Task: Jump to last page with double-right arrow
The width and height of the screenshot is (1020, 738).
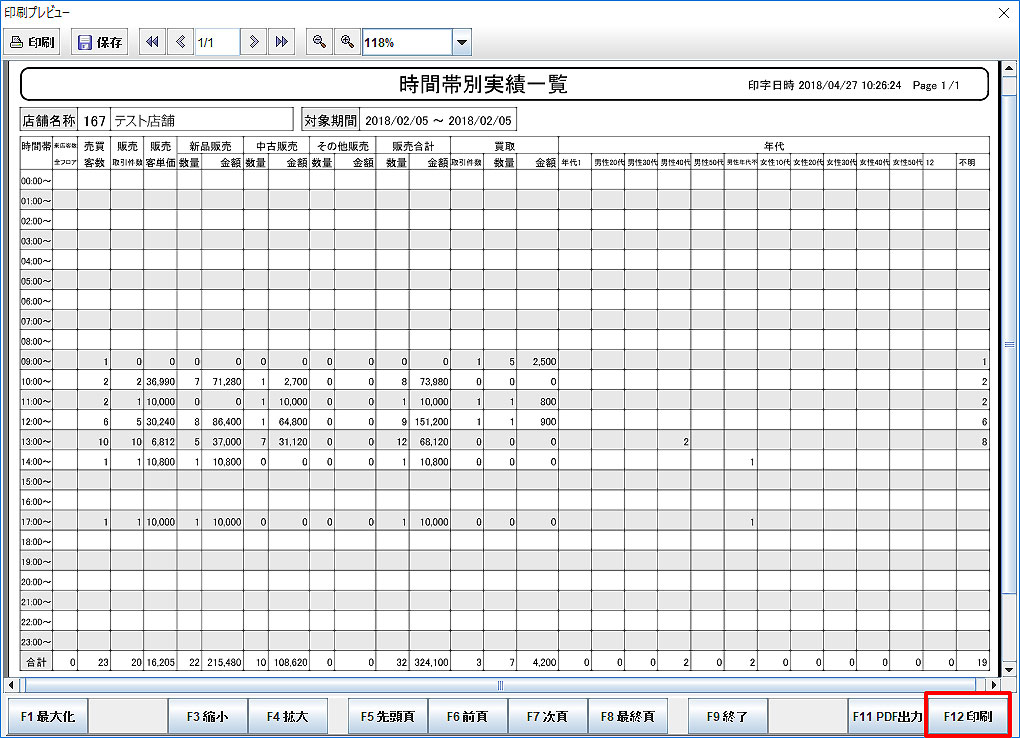Action: 282,42
